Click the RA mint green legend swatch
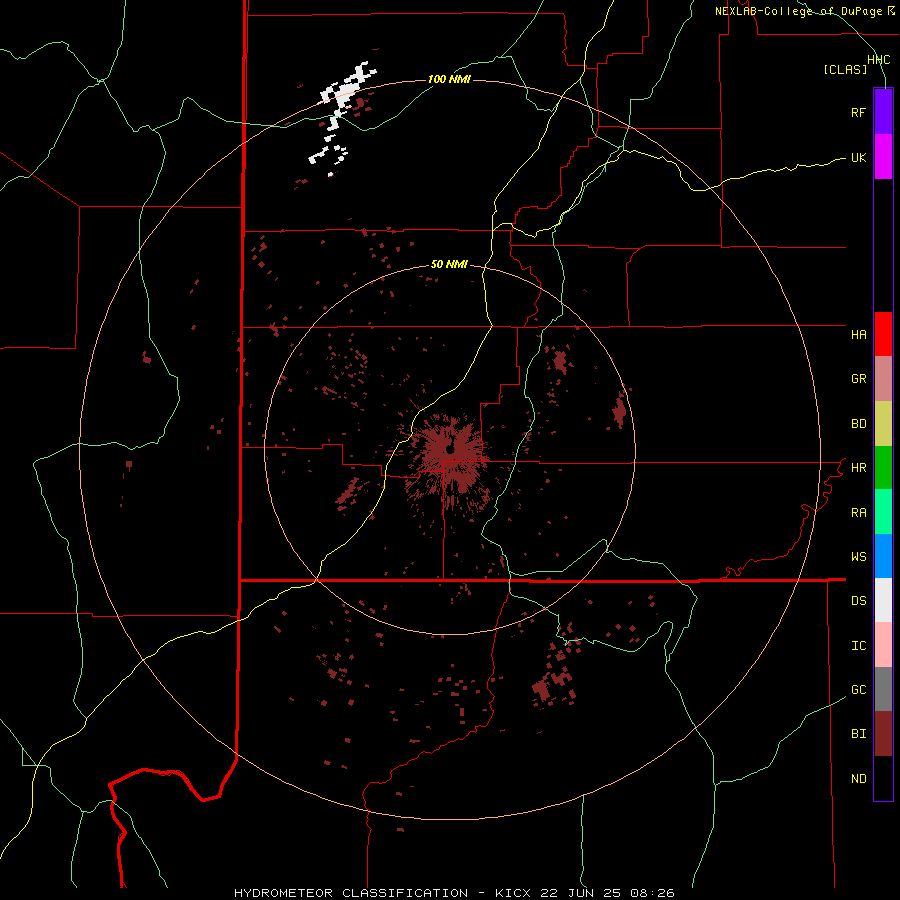 (883, 512)
